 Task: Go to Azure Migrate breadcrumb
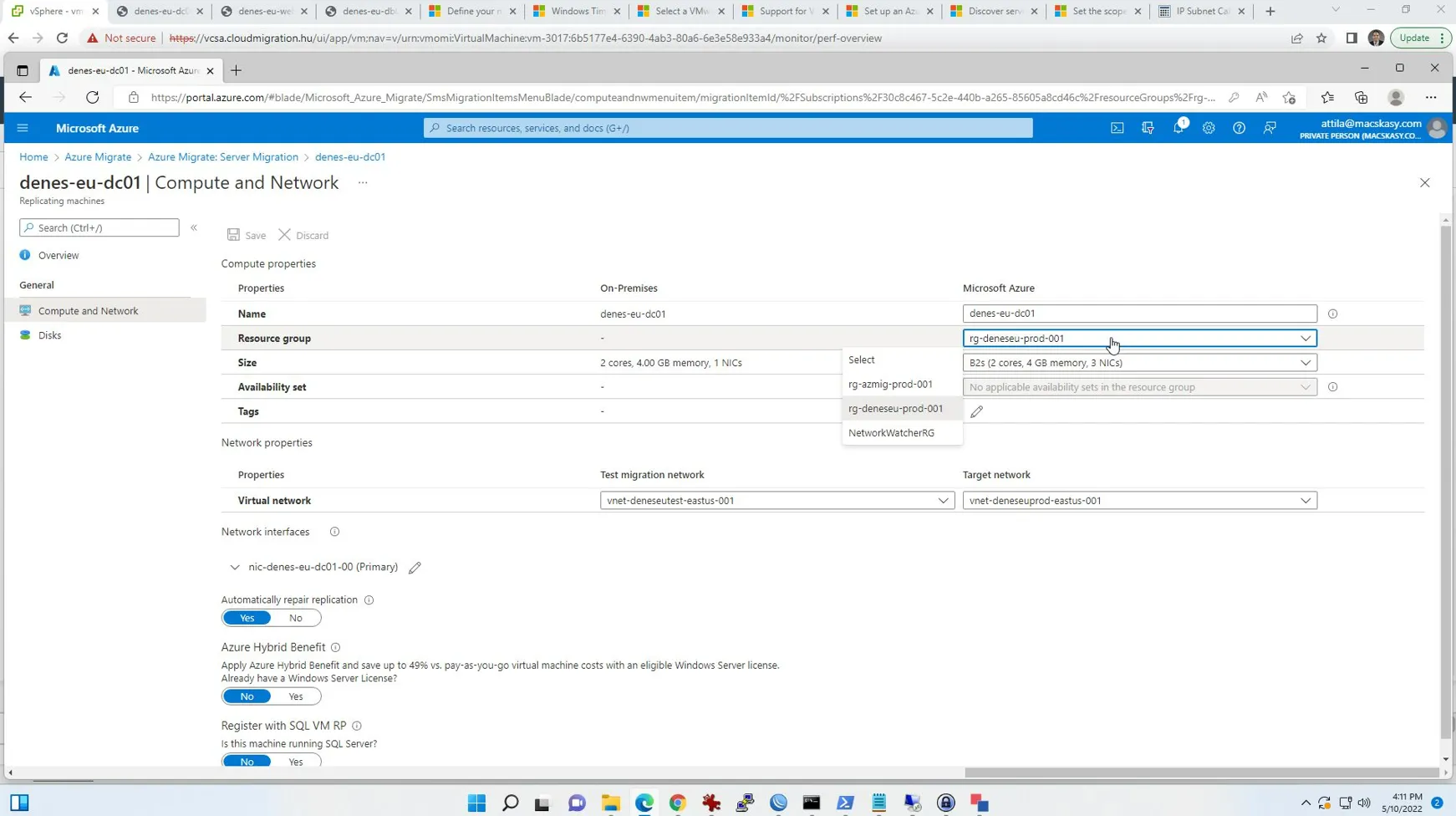pos(98,157)
